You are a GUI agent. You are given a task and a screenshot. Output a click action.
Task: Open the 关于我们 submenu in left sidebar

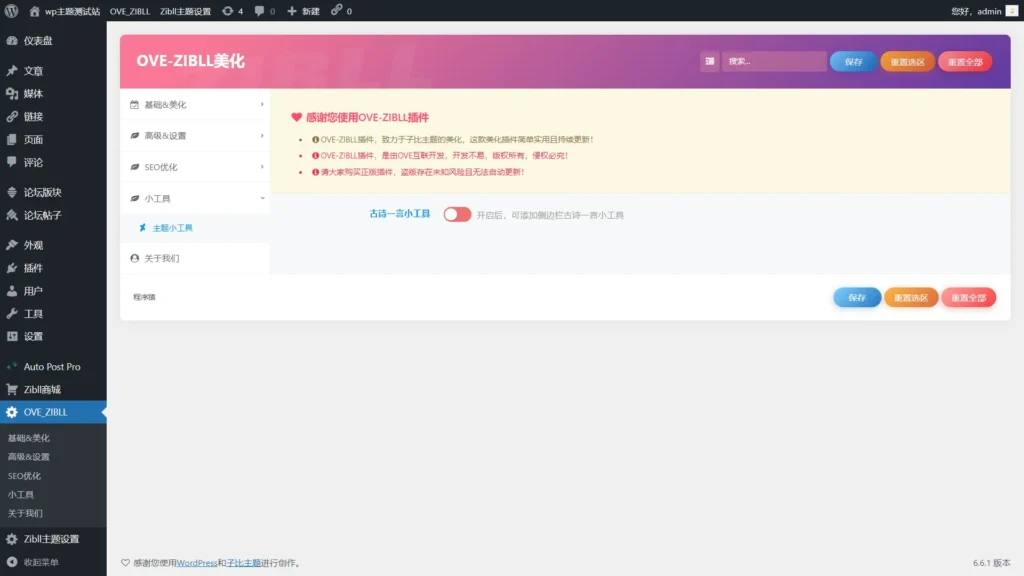[25, 513]
